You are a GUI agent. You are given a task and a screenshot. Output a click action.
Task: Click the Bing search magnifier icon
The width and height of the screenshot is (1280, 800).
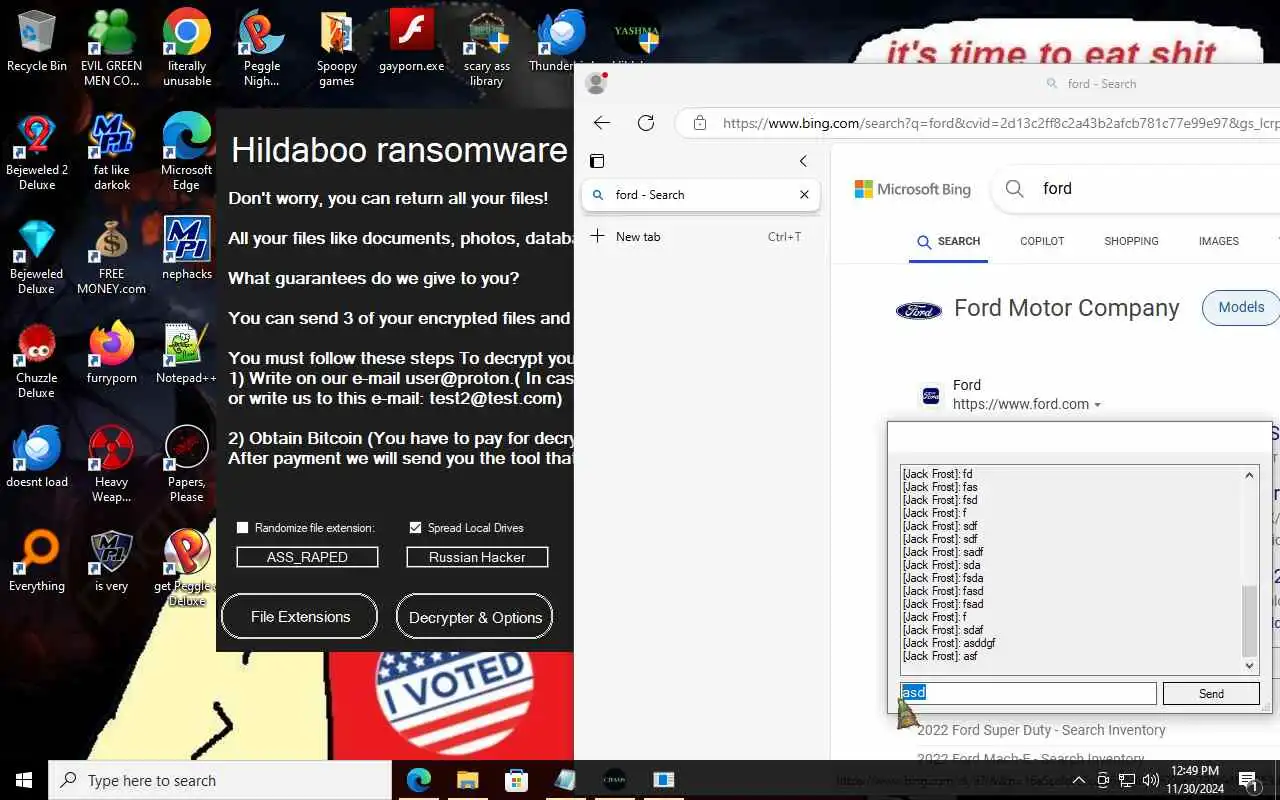pyautogui.click(x=1015, y=188)
